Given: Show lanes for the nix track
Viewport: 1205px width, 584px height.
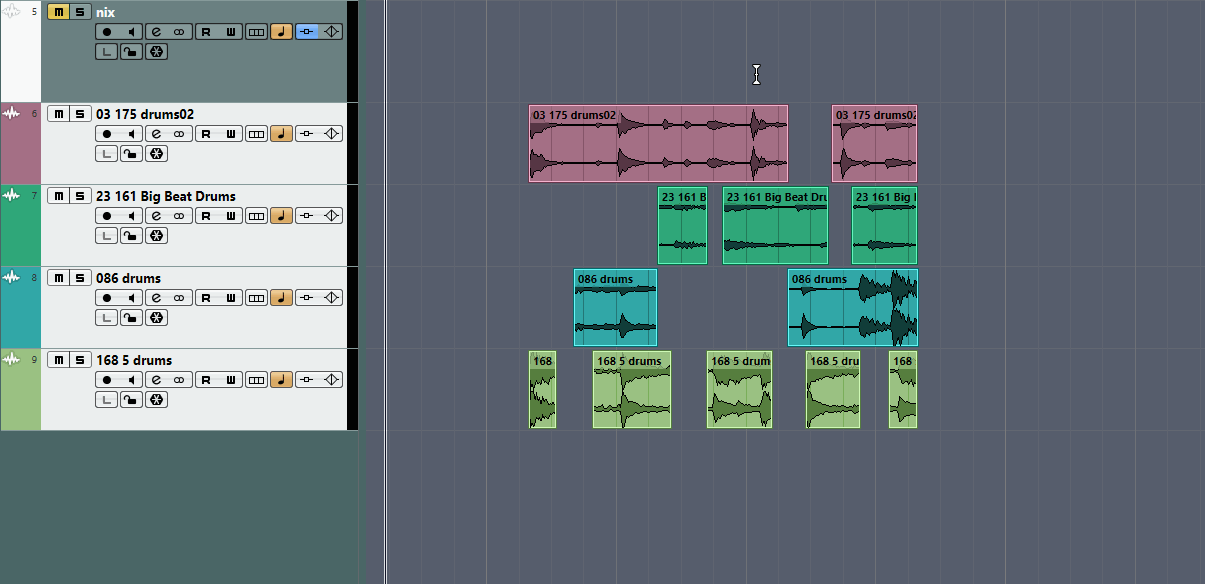Looking at the screenshot, I should click(x=256, y=32).
